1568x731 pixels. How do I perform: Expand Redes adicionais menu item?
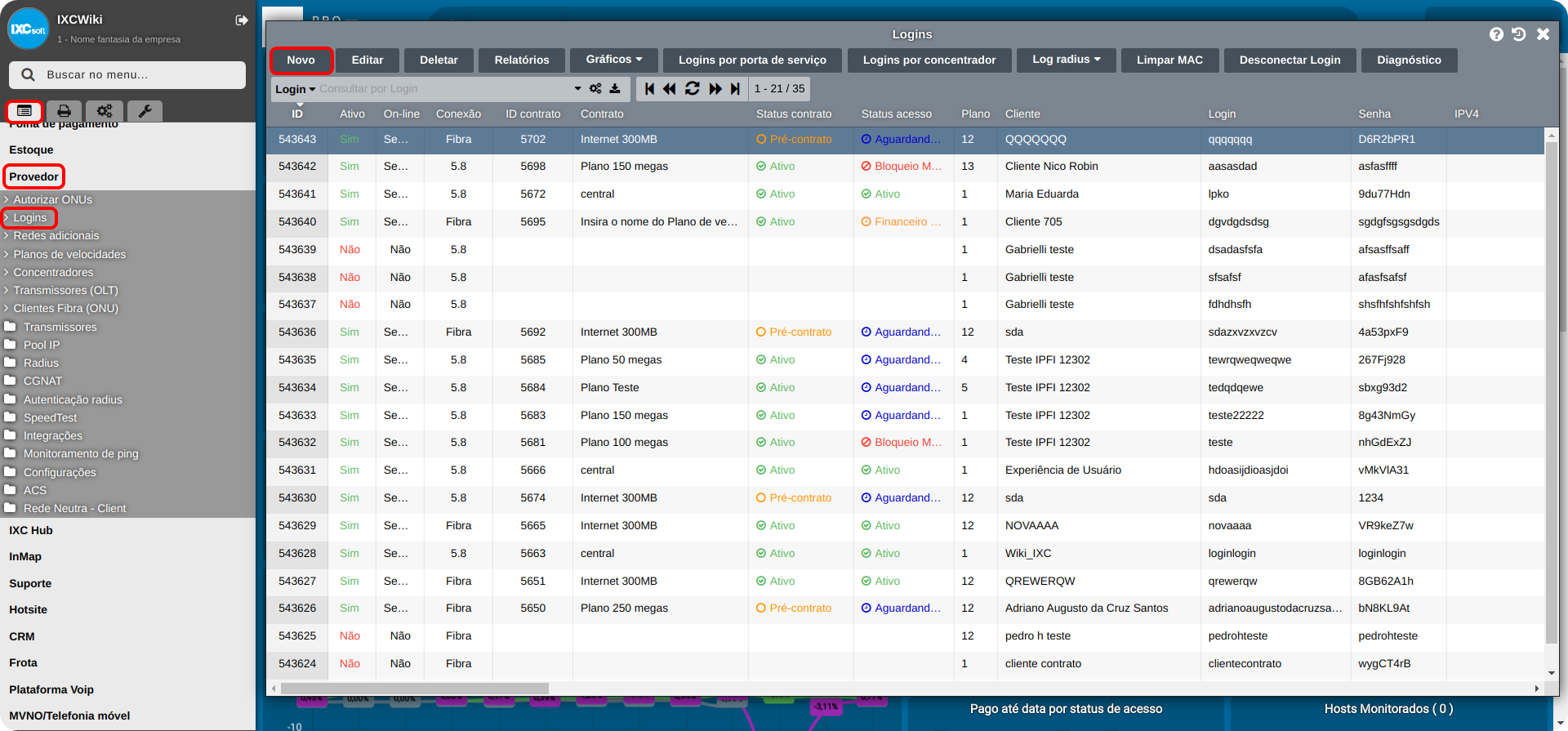[x=56, y=235]
